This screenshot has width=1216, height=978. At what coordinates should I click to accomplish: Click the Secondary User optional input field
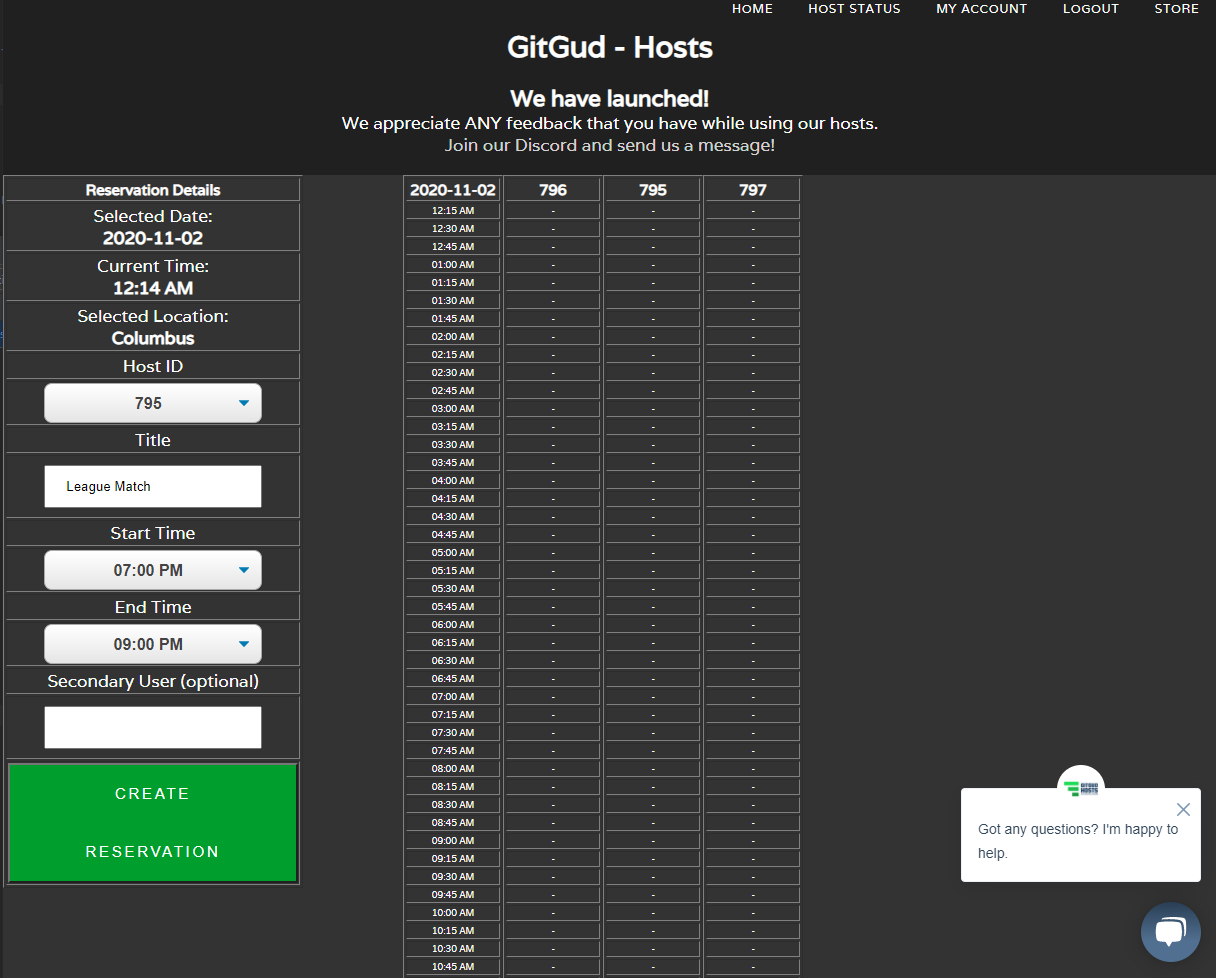pyautogui.click(x=153, y=727)
